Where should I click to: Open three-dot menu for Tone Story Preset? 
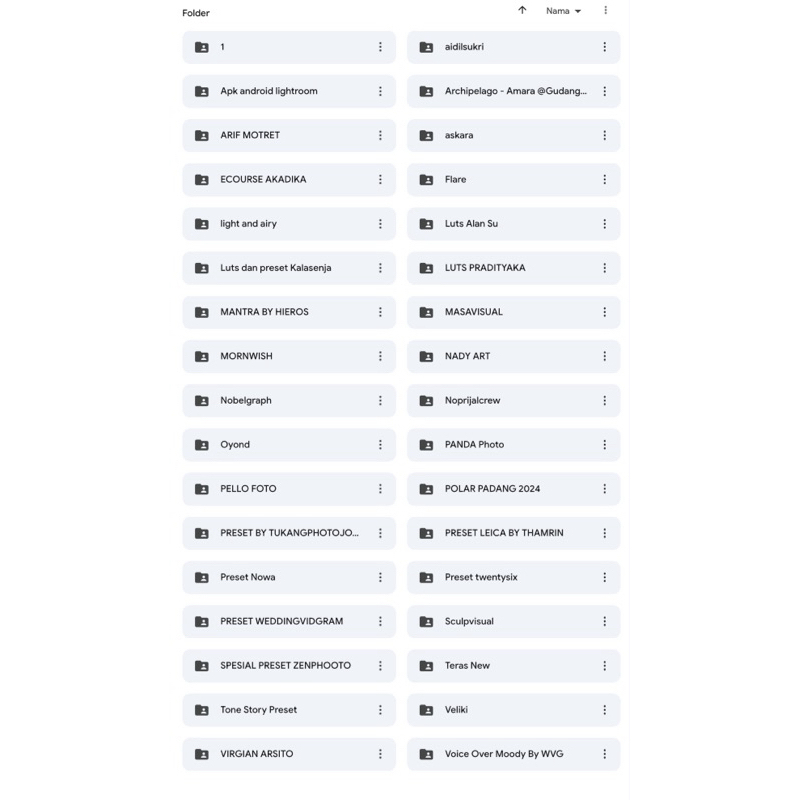pyautogui.click(x=380, y=710)
